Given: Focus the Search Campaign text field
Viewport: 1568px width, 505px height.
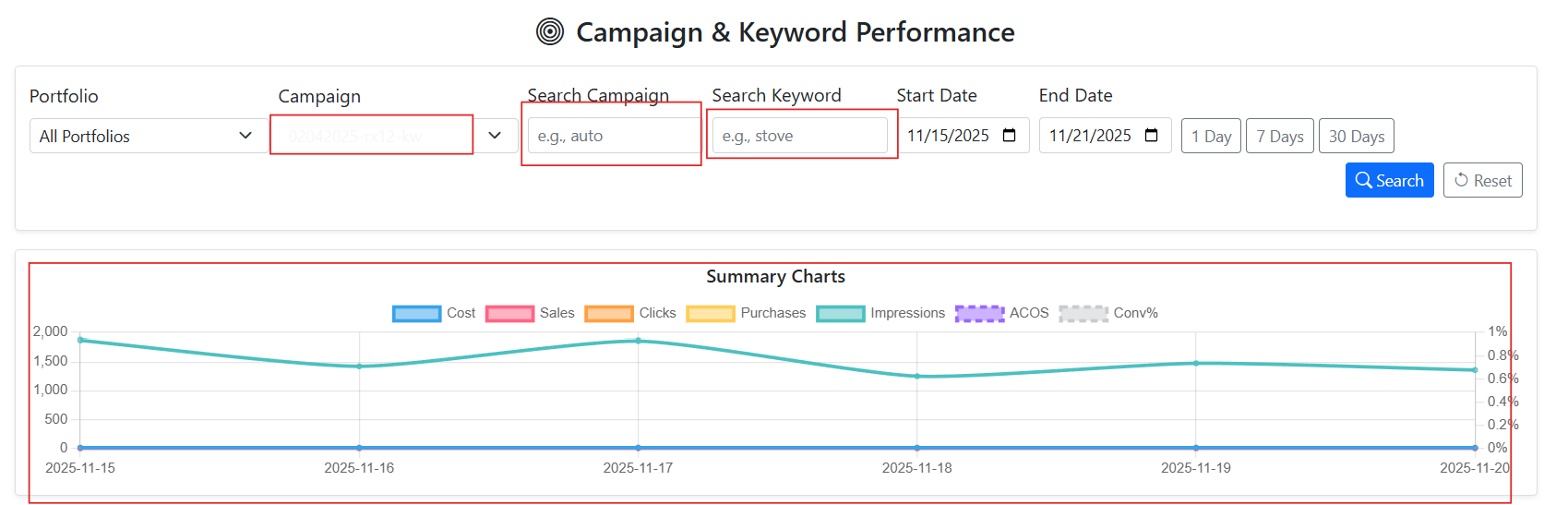Looking at the screenshot, I should coord(613,136).
